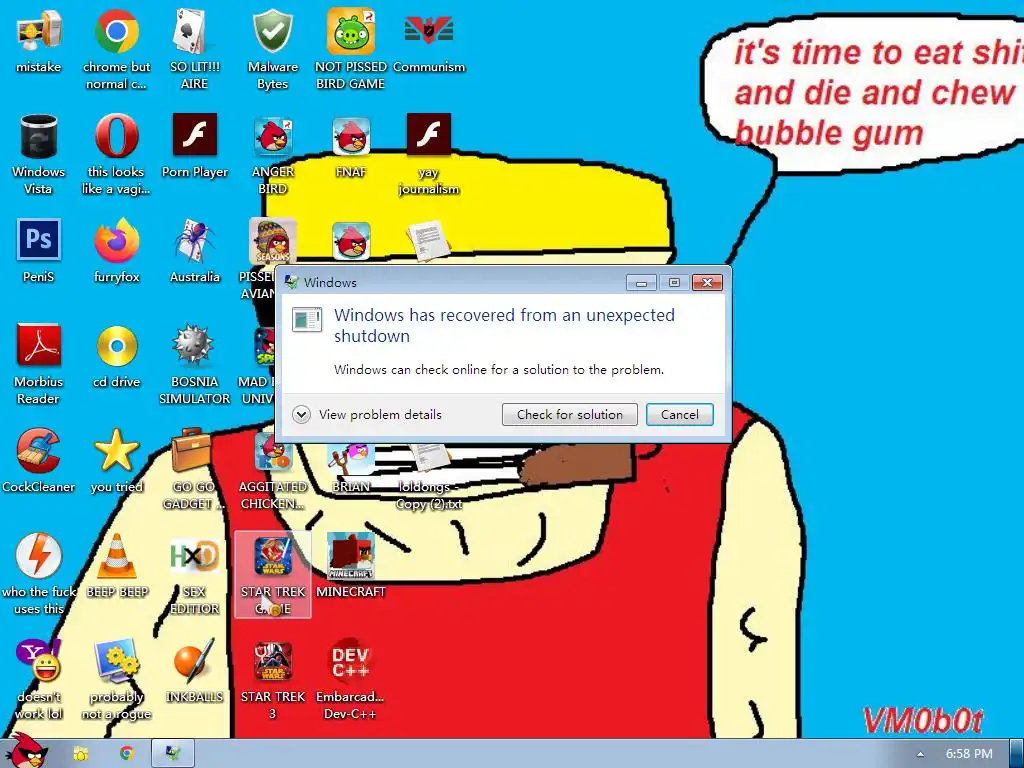Launch the Australia spider solitaire icon
The width and height of the screenshot is (1024, 768).
[195, 251]
